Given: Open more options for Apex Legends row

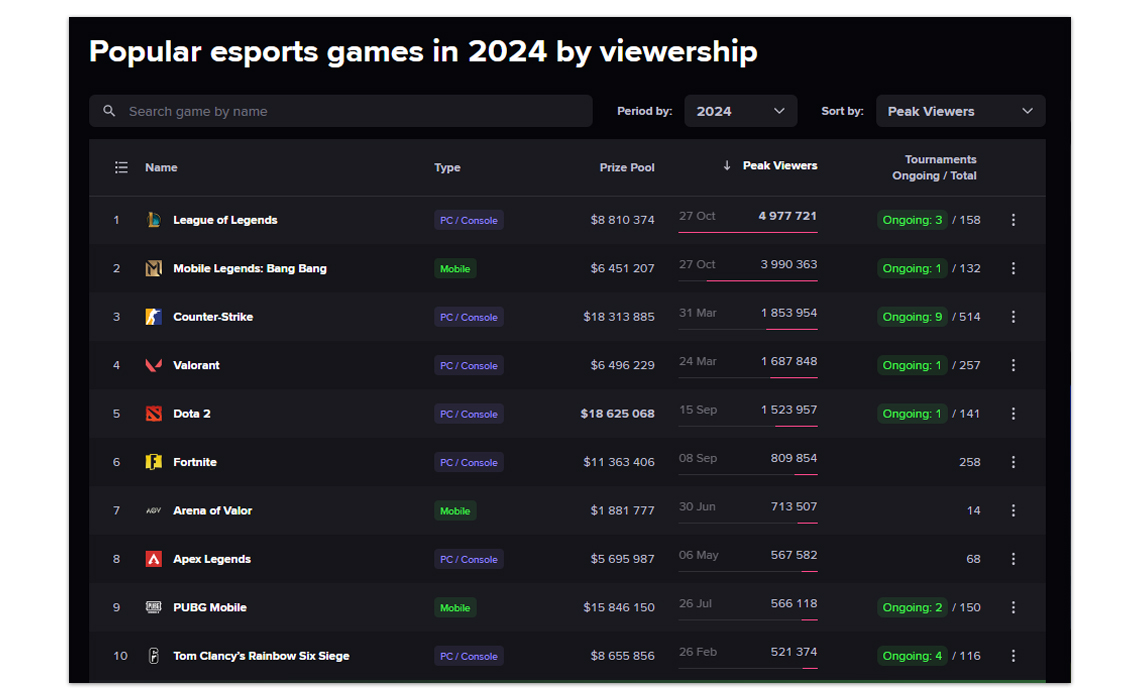Looking at the screenshot, I should 1013,559.
